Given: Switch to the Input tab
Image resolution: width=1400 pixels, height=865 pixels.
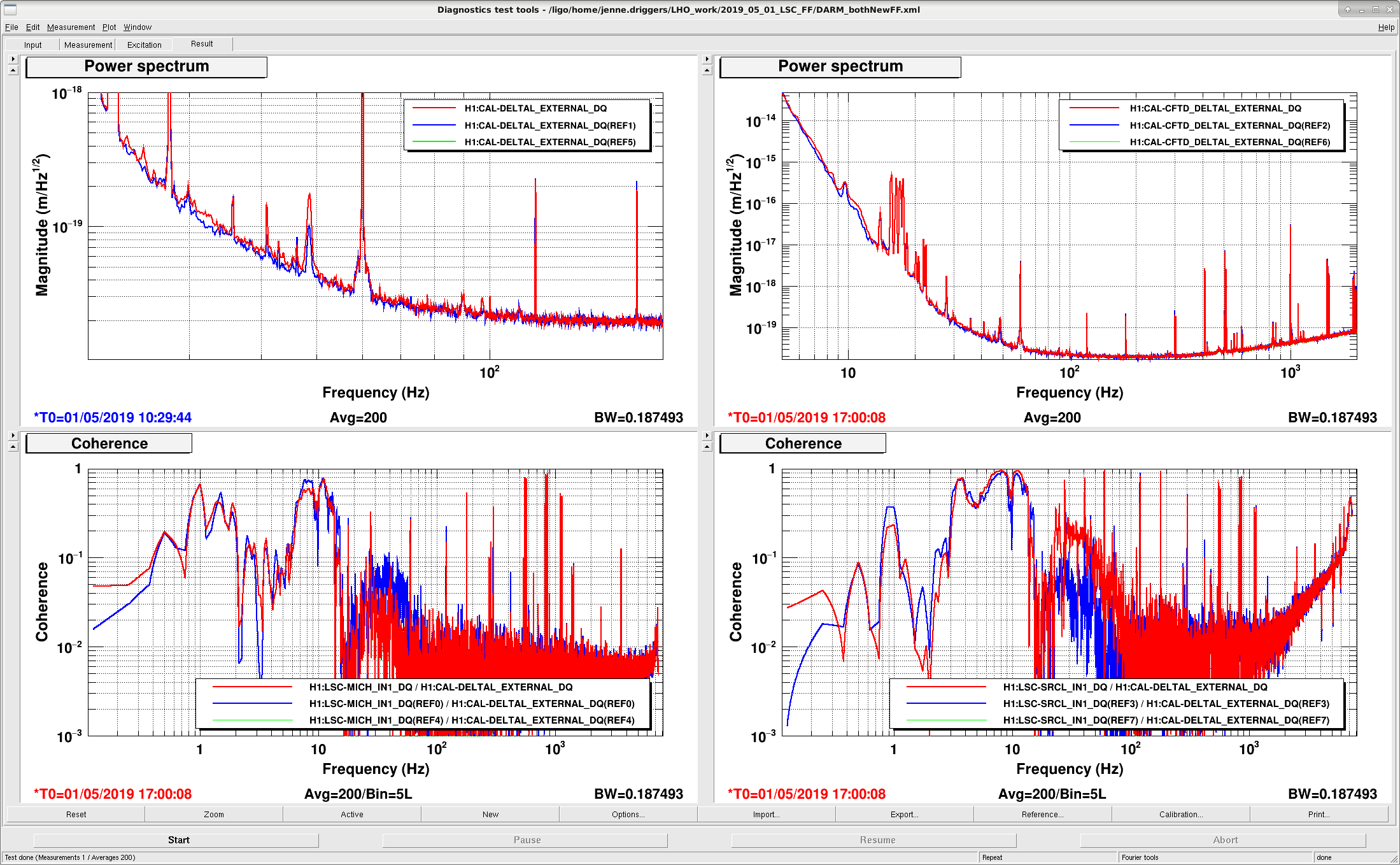Looking at the screenshot, I should (32, 45).
